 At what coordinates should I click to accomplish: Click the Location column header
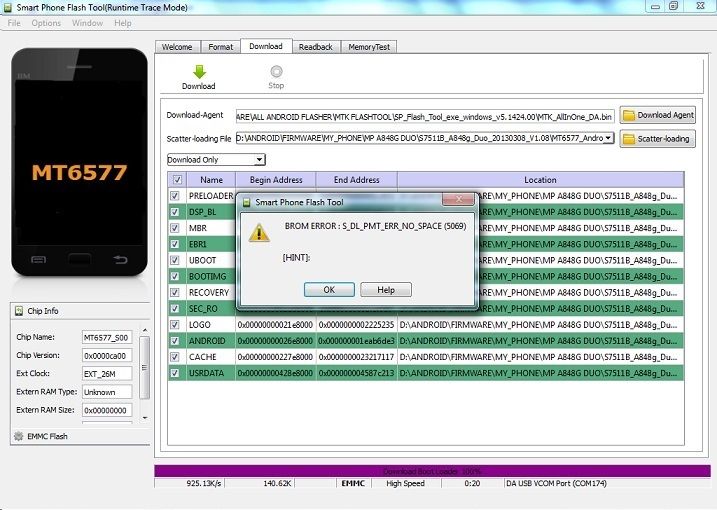(540, 180)
